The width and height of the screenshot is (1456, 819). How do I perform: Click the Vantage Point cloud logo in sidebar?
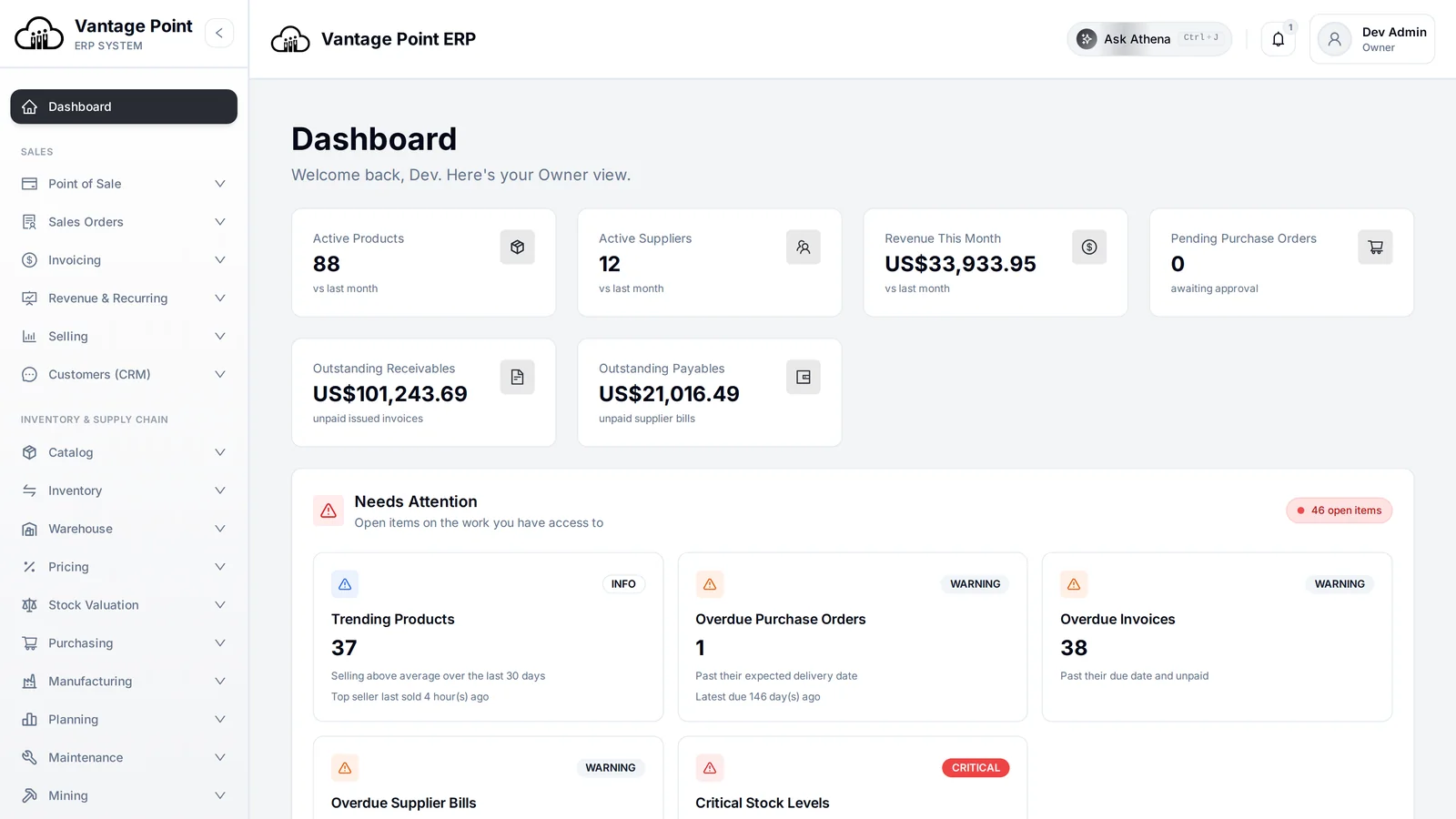pyautogui.click(x=39, y=34)
